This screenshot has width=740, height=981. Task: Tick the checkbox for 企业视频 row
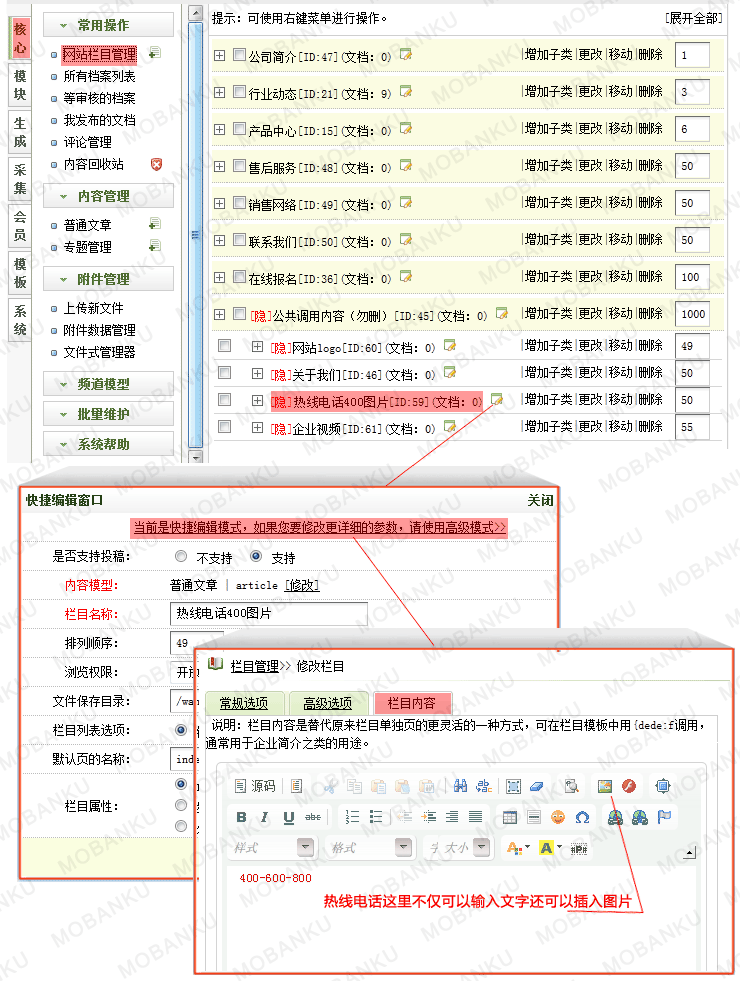(225, 427)
